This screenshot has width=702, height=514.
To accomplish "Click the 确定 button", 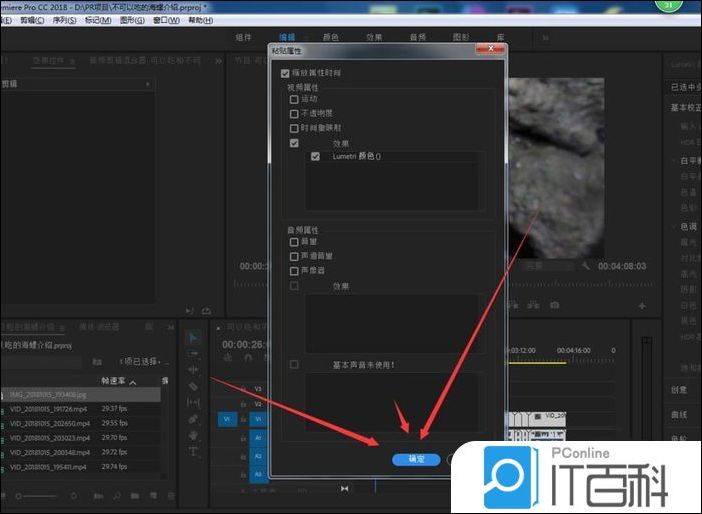I will coord(416,458).
